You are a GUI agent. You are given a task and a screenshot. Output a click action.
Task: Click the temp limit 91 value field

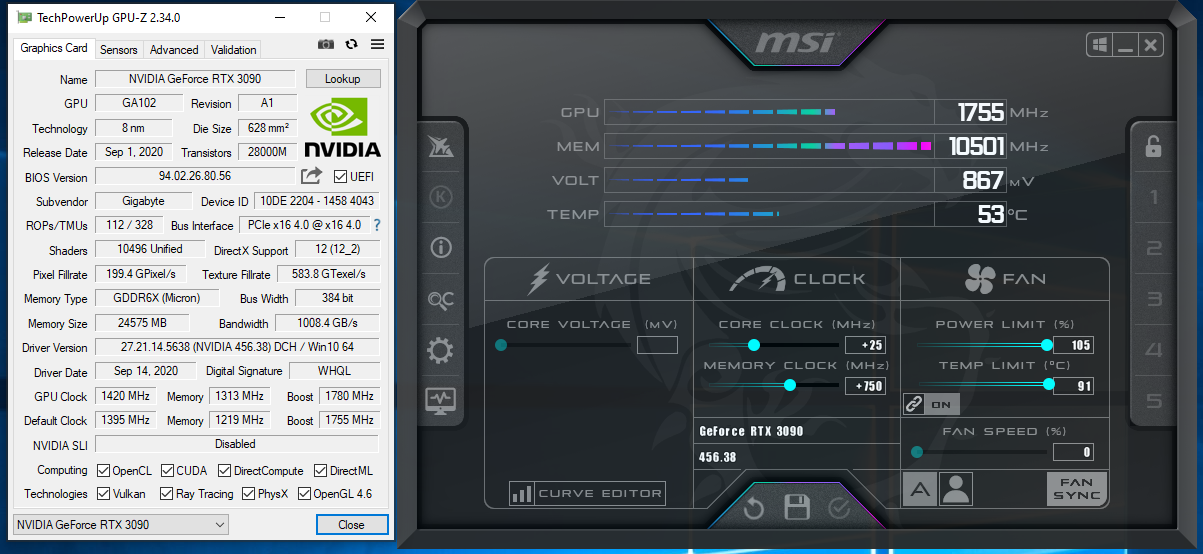tap(1074, 385)
